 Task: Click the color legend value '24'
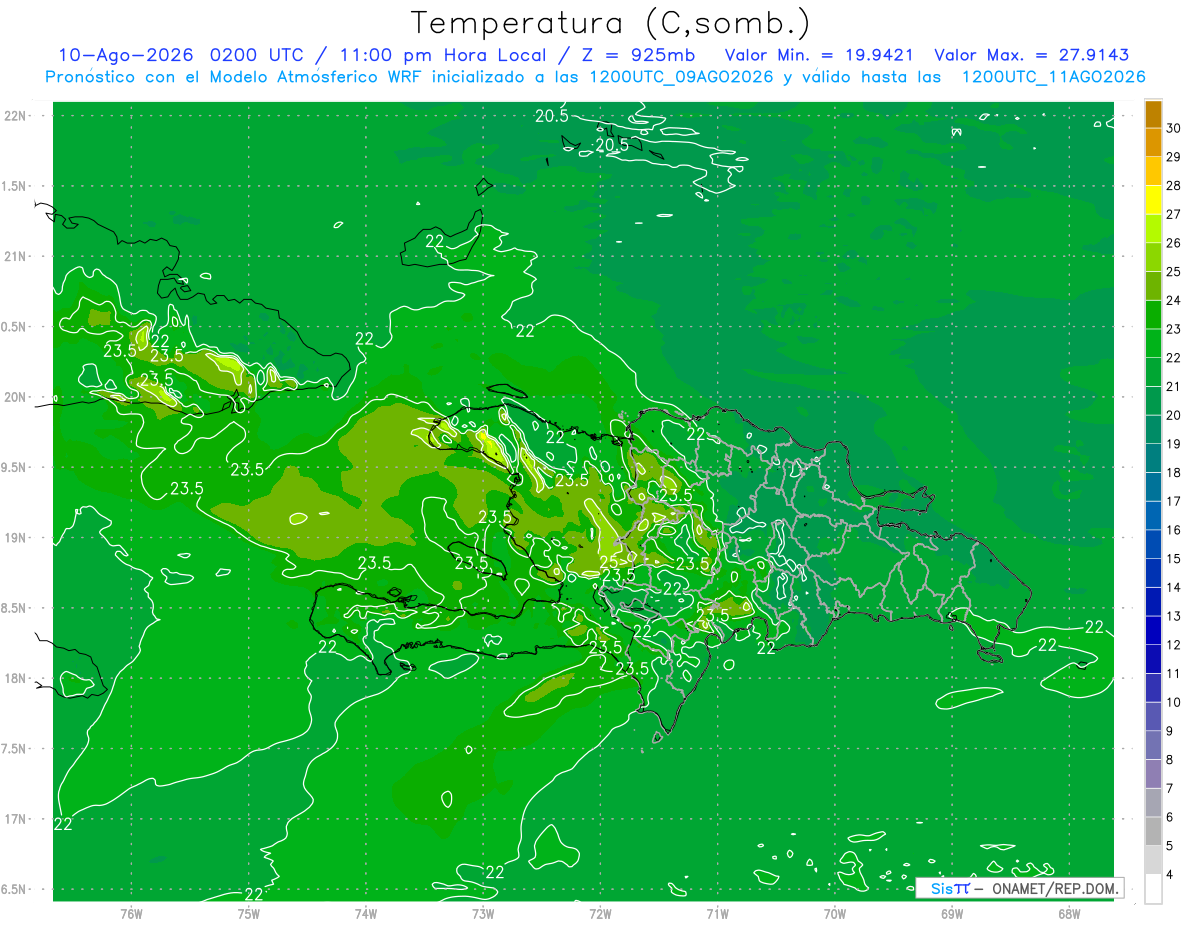1174,300
